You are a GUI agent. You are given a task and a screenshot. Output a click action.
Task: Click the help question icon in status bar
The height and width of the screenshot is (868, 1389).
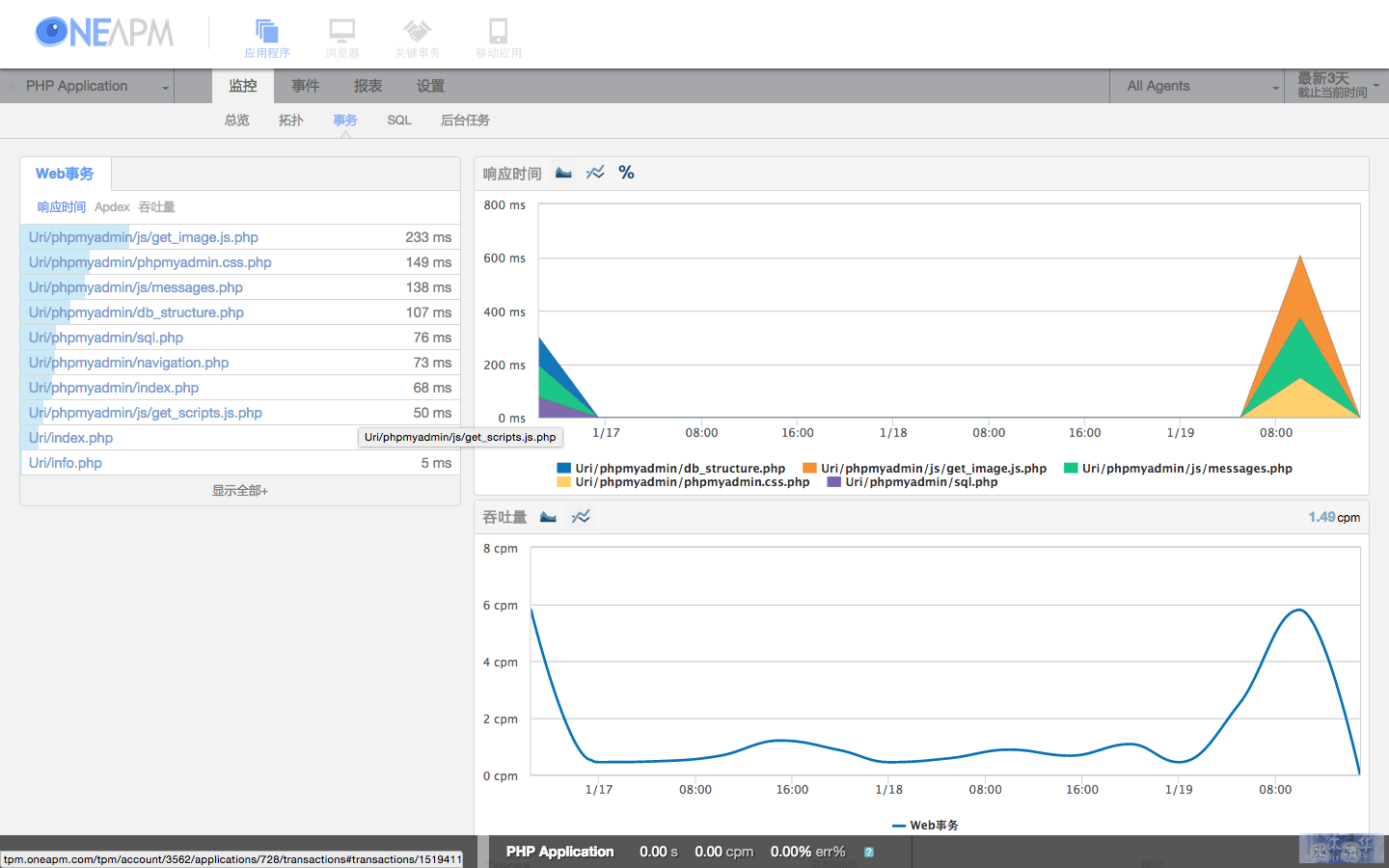869,852
